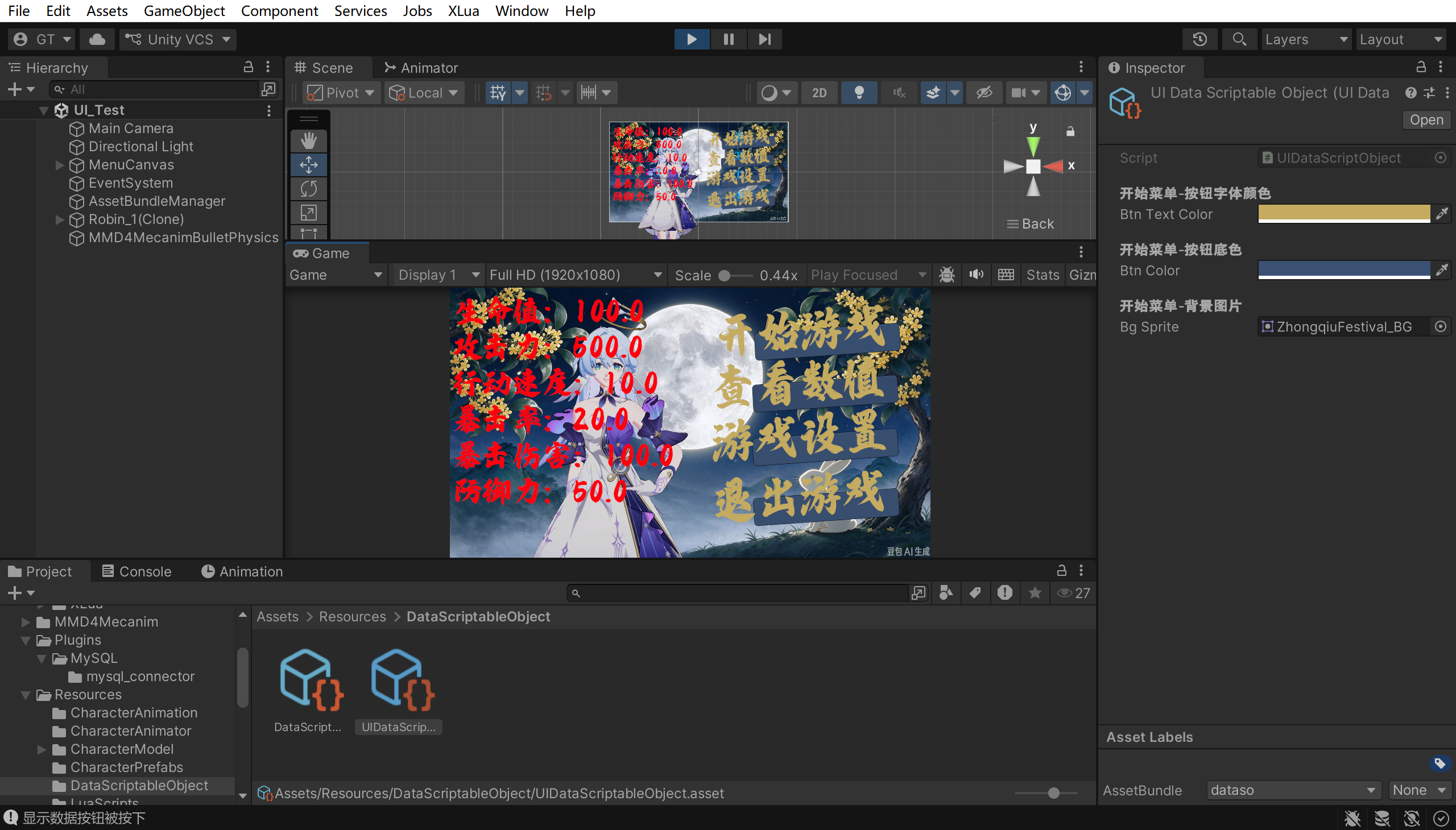Open AssetBundle dataso dropdown
1456x830 pixels.
point(1293,790)
